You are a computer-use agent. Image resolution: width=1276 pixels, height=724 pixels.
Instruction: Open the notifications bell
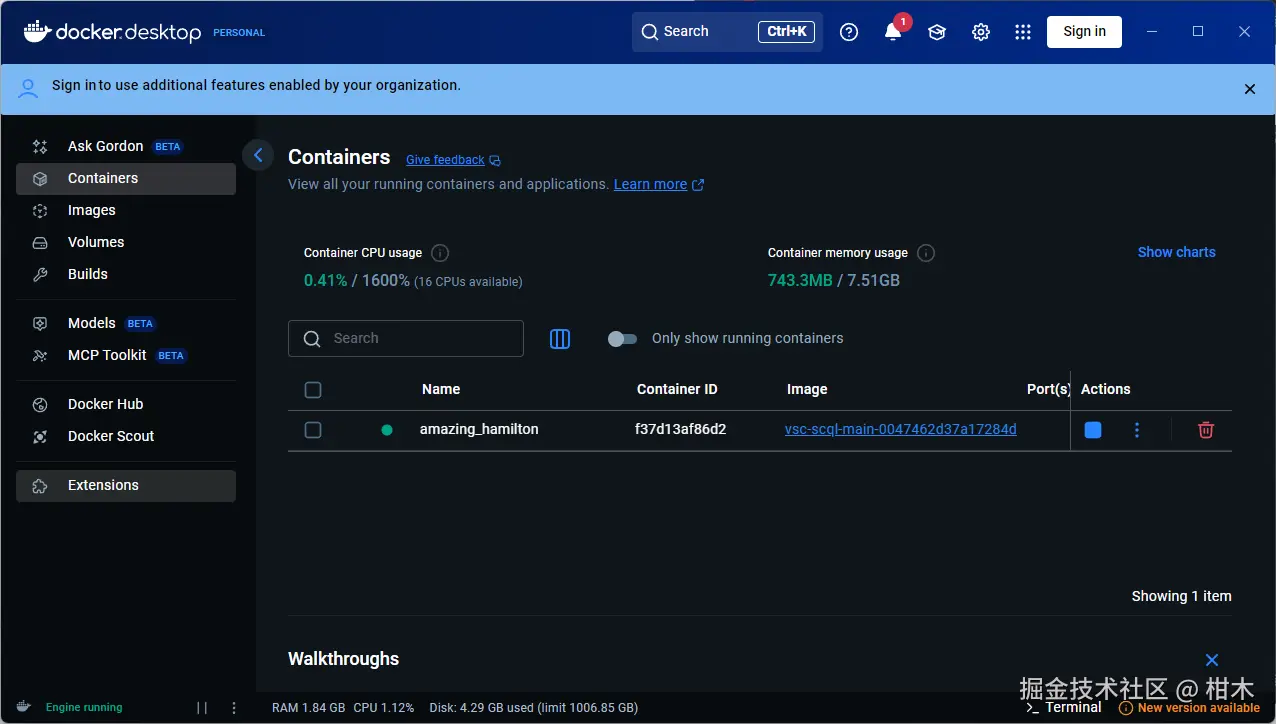pos(893,32)
